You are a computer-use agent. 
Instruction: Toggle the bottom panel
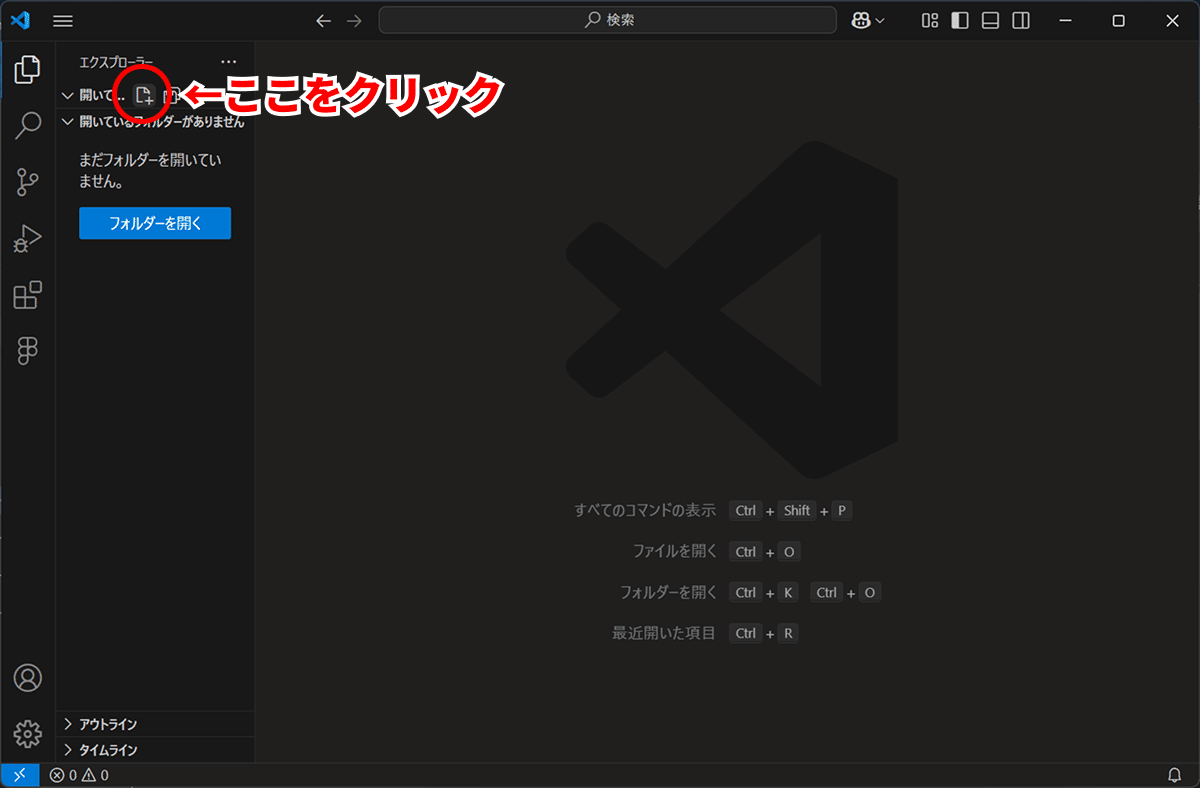[x=990, y=21]
